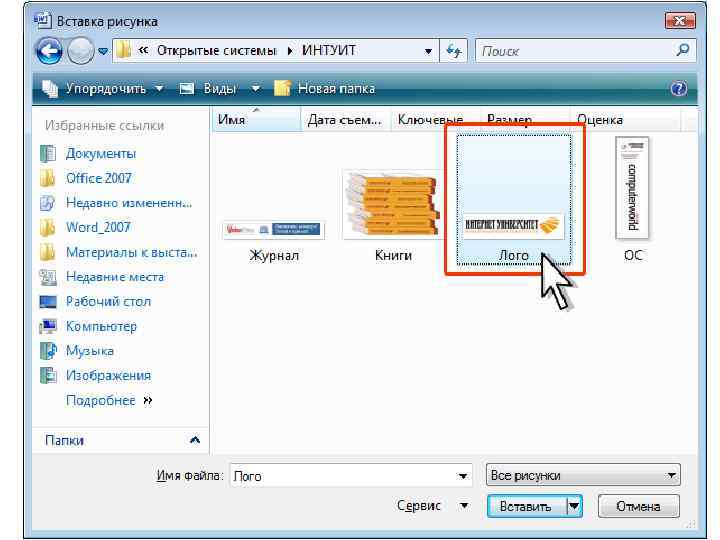Open the Word_2007 favorite link
720x540 pixels.
(98, 227)
